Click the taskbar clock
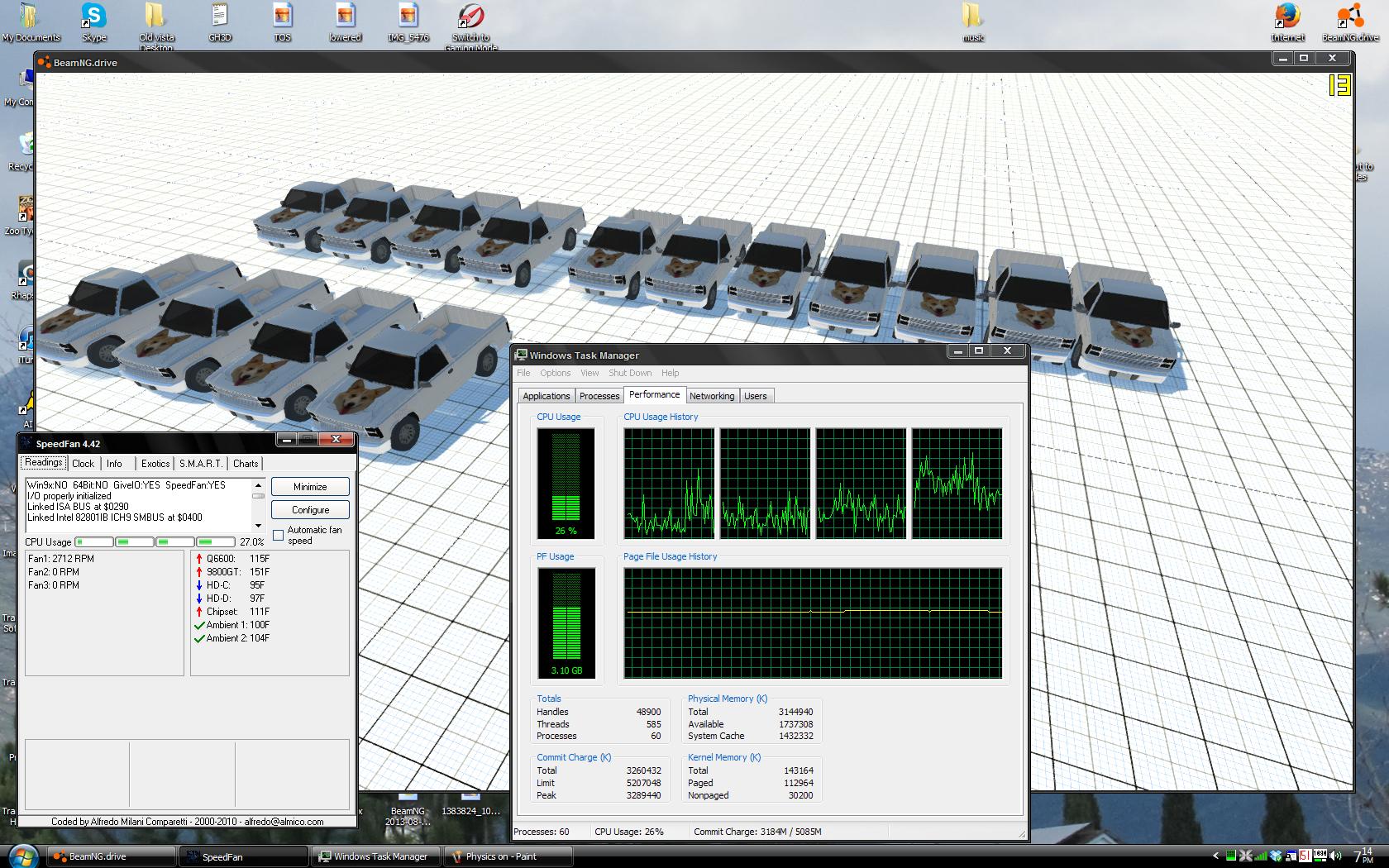The height and width of the screenshot is (868, 1389). [1364, 856]
